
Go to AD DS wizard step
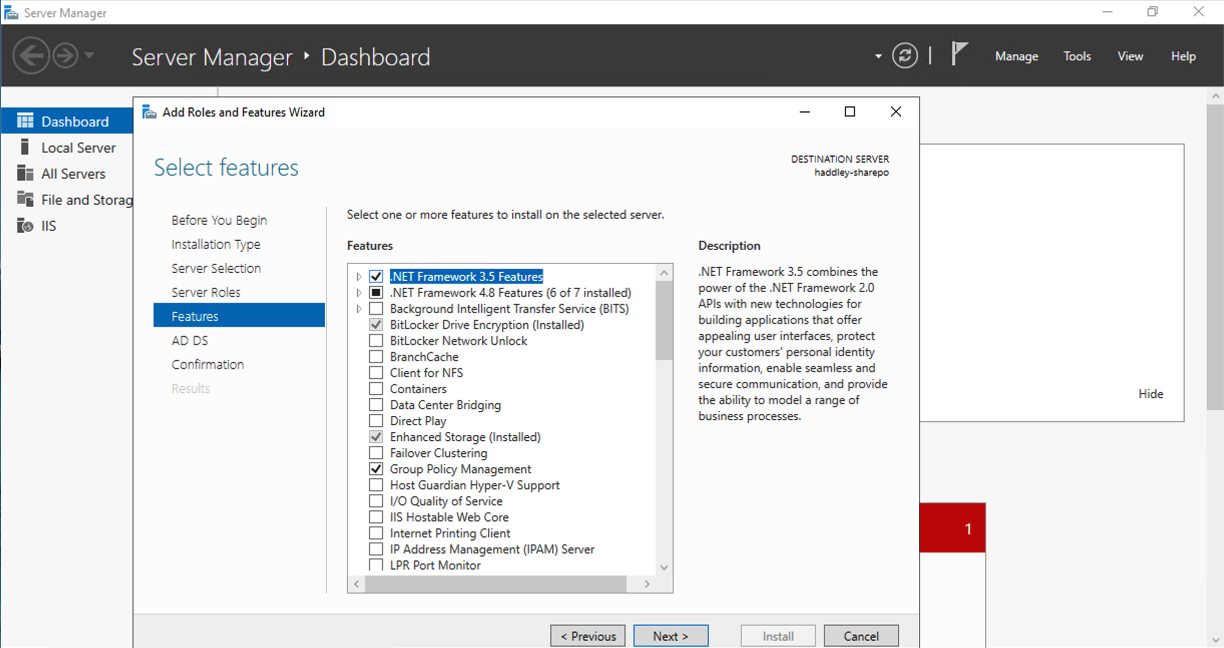pos(190,340)
